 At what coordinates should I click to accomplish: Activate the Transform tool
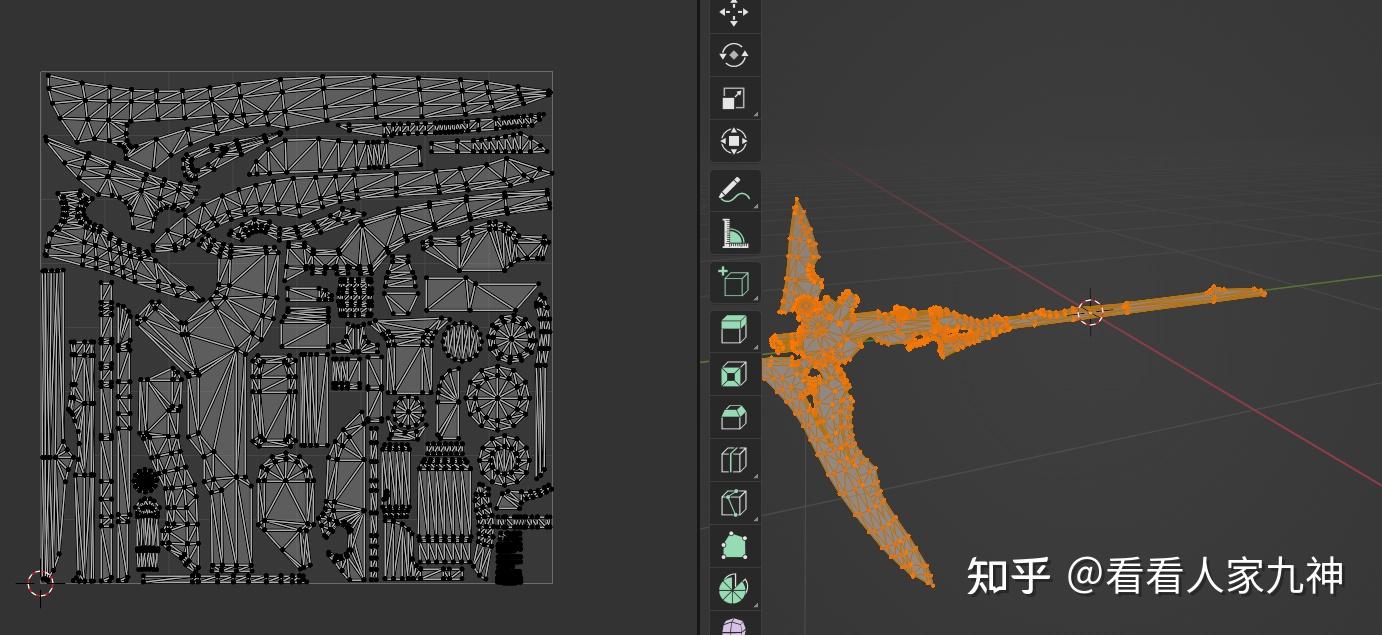tap(735, 141)
